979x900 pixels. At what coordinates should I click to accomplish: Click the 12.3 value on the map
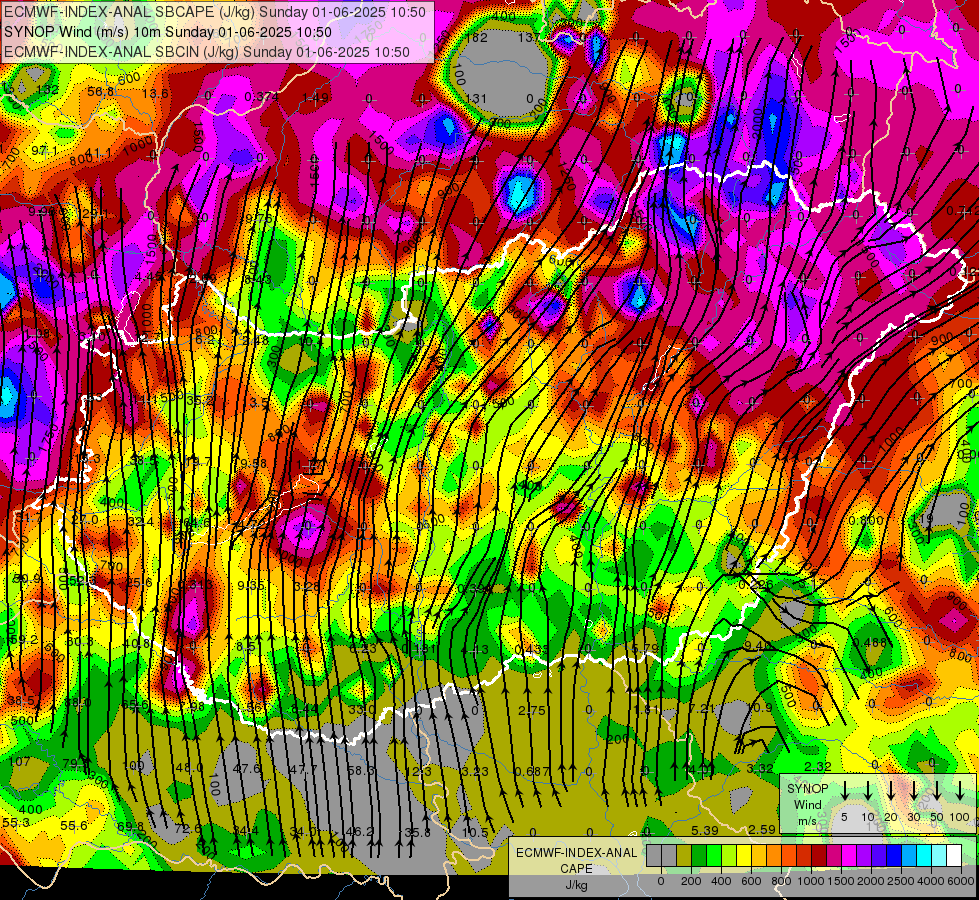(418, 771)
